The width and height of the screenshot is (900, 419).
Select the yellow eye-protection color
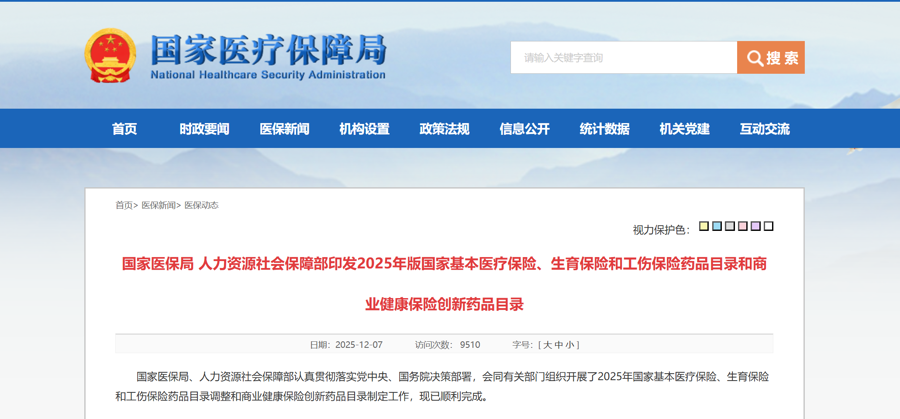click(x=704, y=227)
